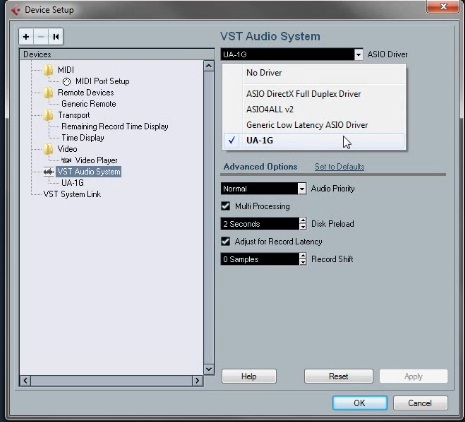This screenshot has height=422, width=465.
Task: Click the Set to Defaults link
Action: coord(339,167)
